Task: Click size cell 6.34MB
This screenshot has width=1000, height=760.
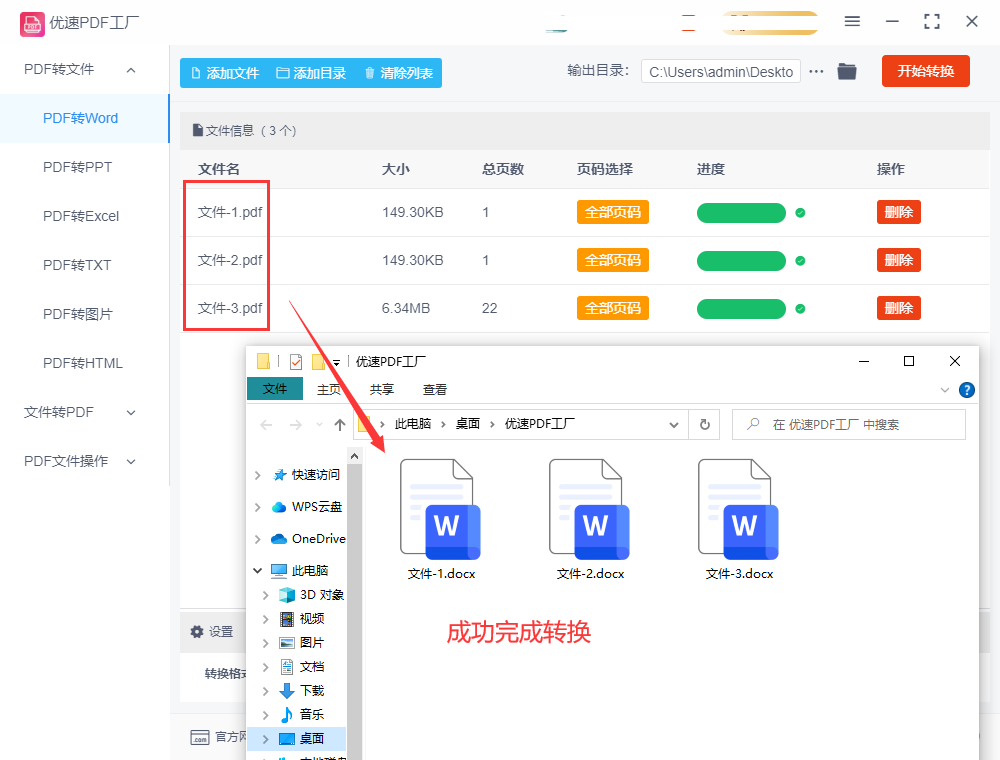Action: point(406,309)
